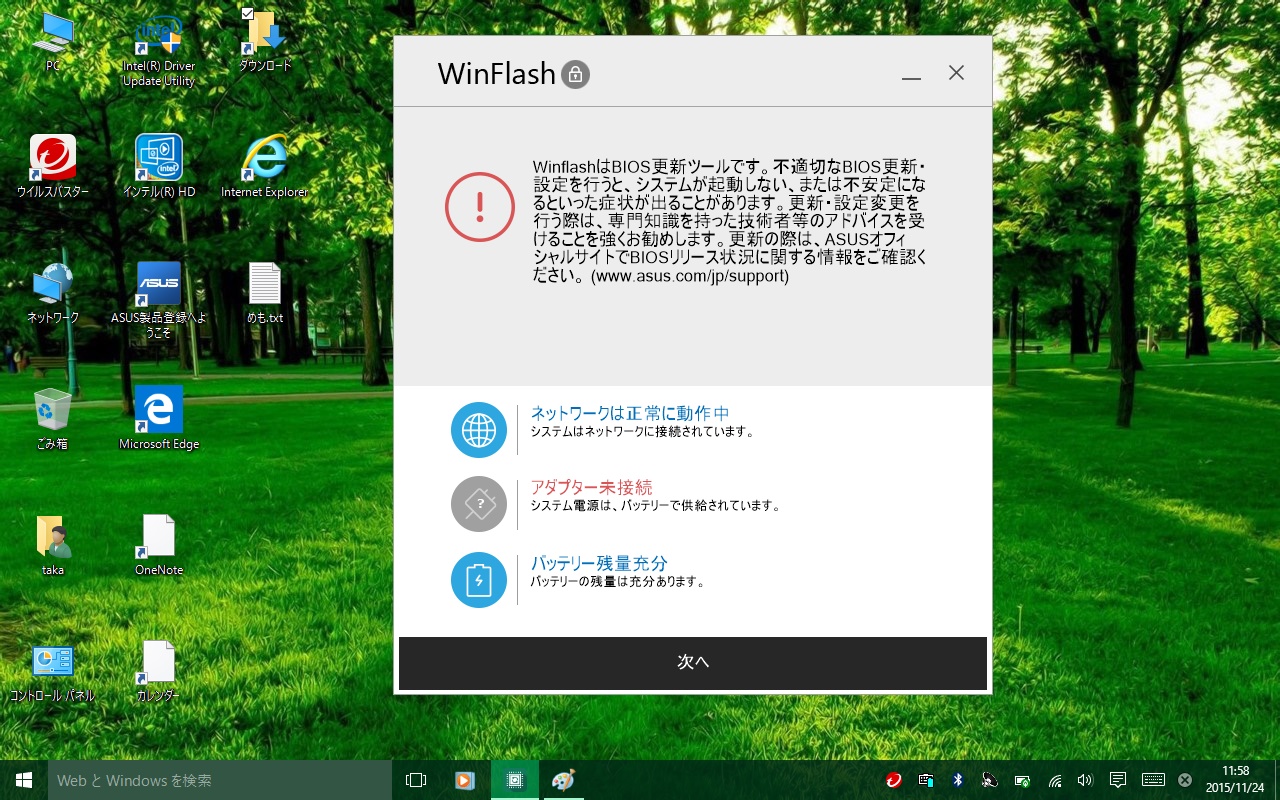This screenshot has width=1280, height=800.
Task: Click the speaker-shaped audio manager tray icon
Action: coord(989,780)
